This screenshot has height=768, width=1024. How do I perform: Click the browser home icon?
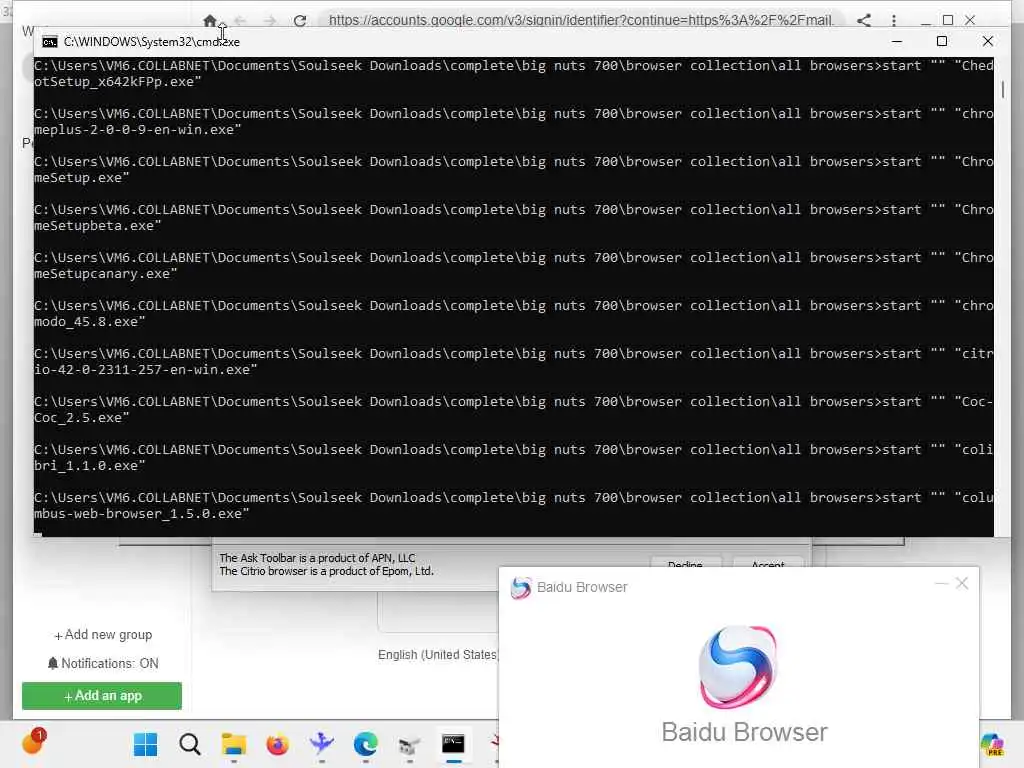tap(210, 21)
